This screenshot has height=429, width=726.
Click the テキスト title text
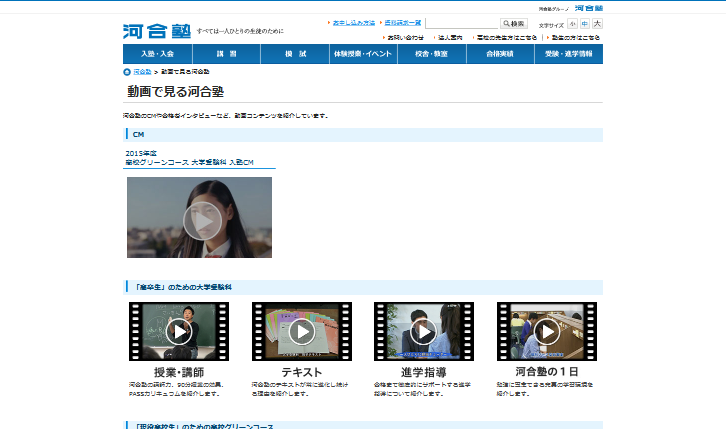click(x=302, y=372)
